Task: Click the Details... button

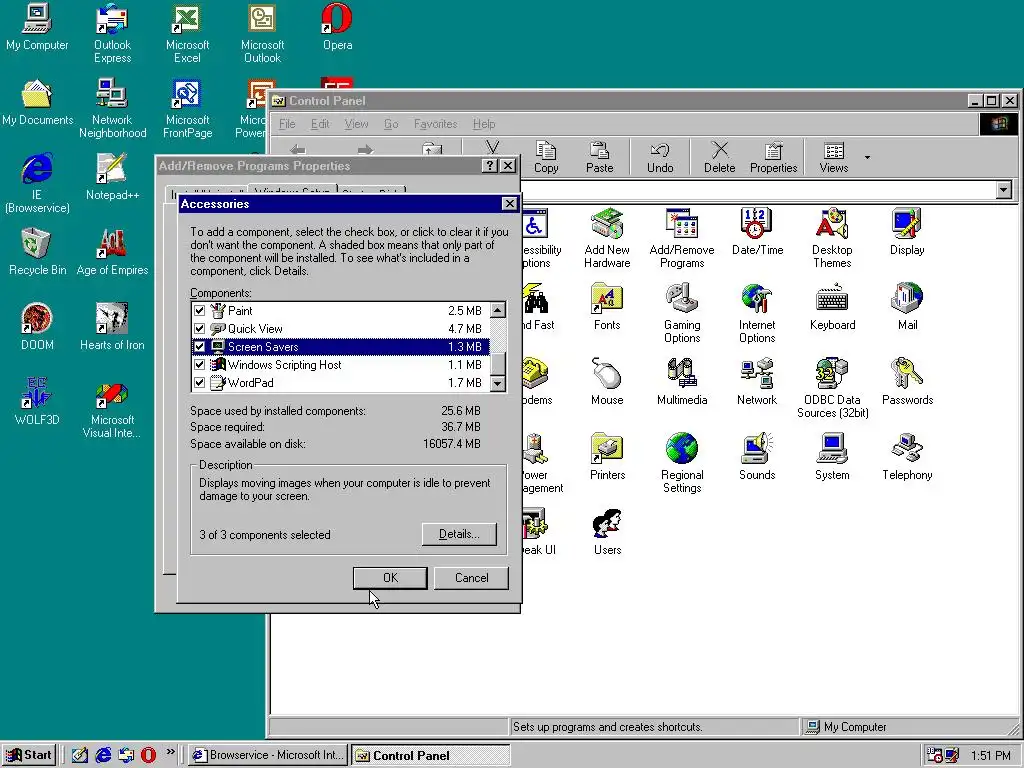Action: pyautogui.click(x=459, y=534)
